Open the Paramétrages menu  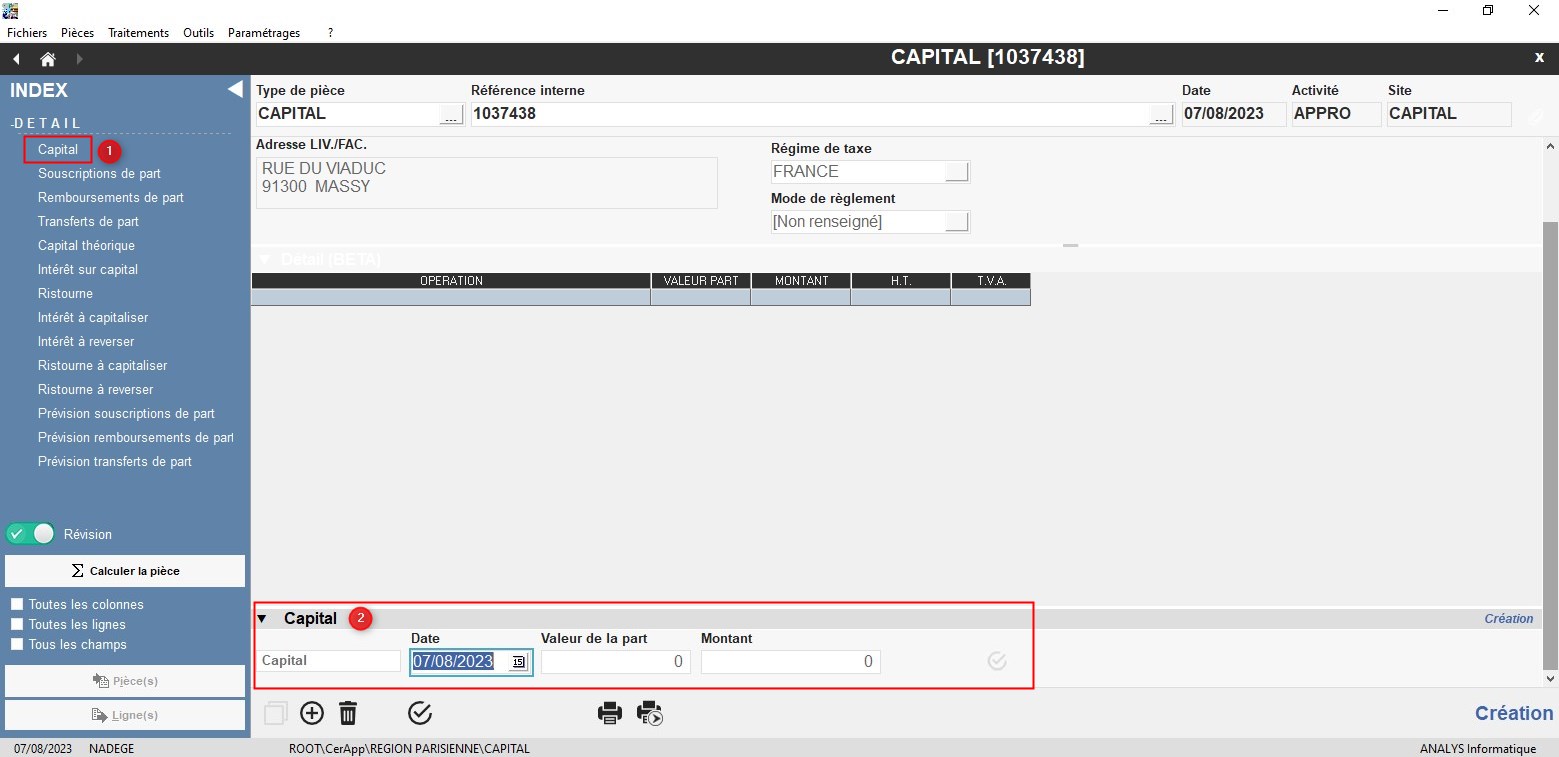[x=264, y=33]
